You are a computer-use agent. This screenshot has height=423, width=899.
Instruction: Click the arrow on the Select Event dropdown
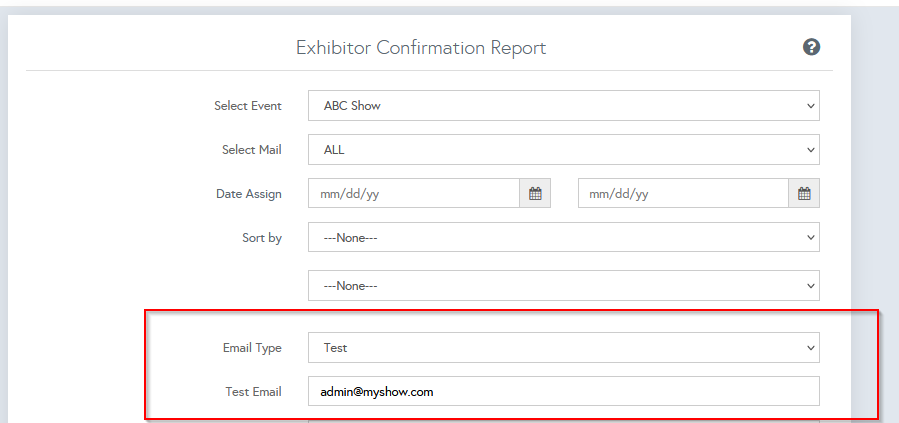pos(809,105)
